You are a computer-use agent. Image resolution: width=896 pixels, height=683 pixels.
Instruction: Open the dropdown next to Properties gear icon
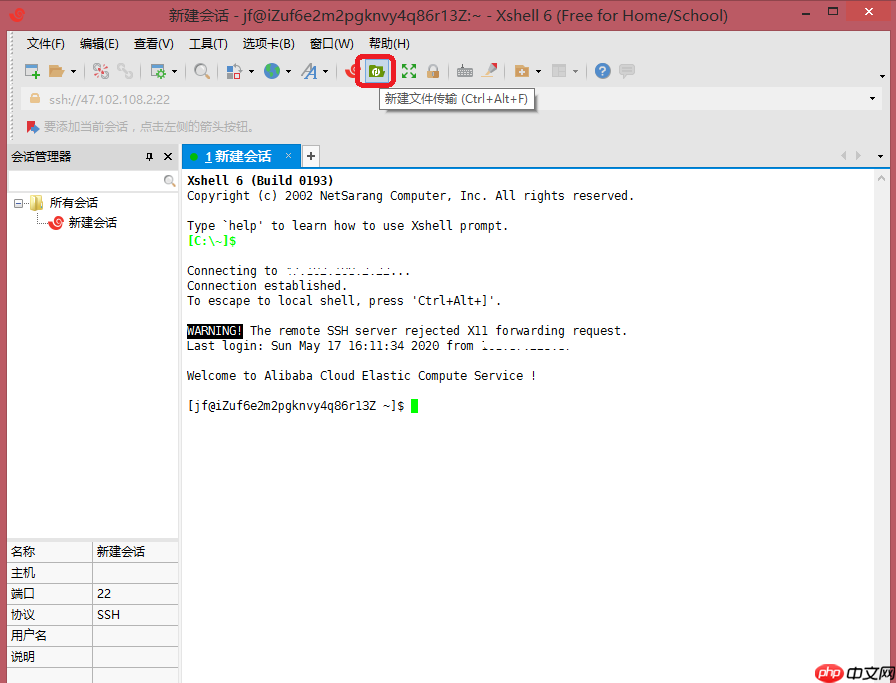pos(174,71)
